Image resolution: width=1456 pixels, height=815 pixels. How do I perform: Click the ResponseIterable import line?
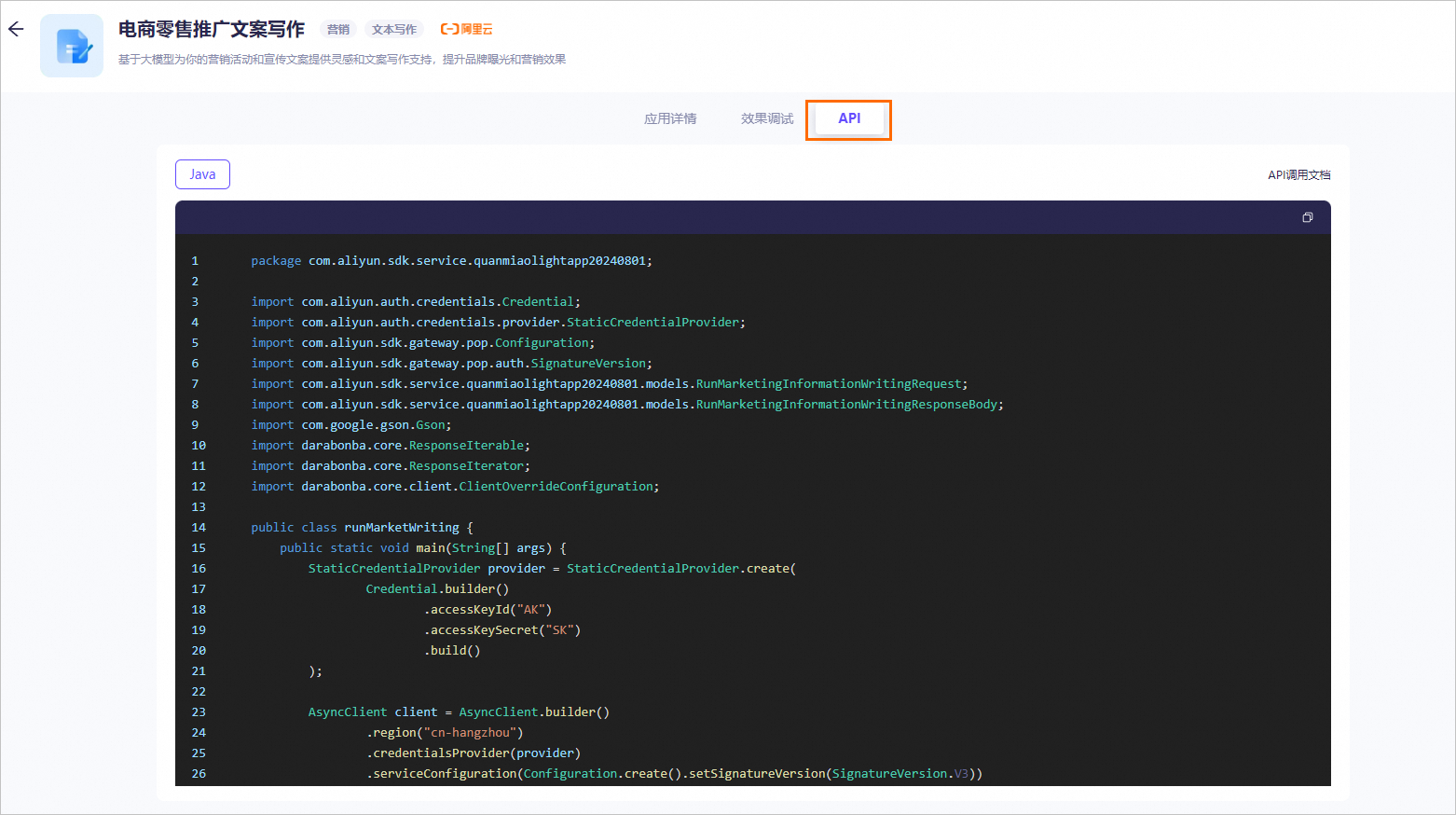(391, 446)
